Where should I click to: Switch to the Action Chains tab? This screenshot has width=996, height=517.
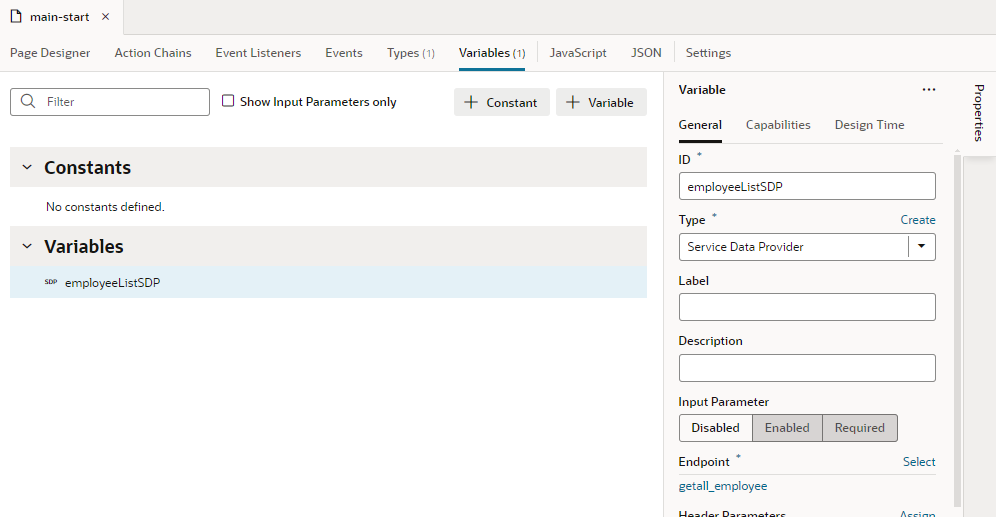pos(152,53)
